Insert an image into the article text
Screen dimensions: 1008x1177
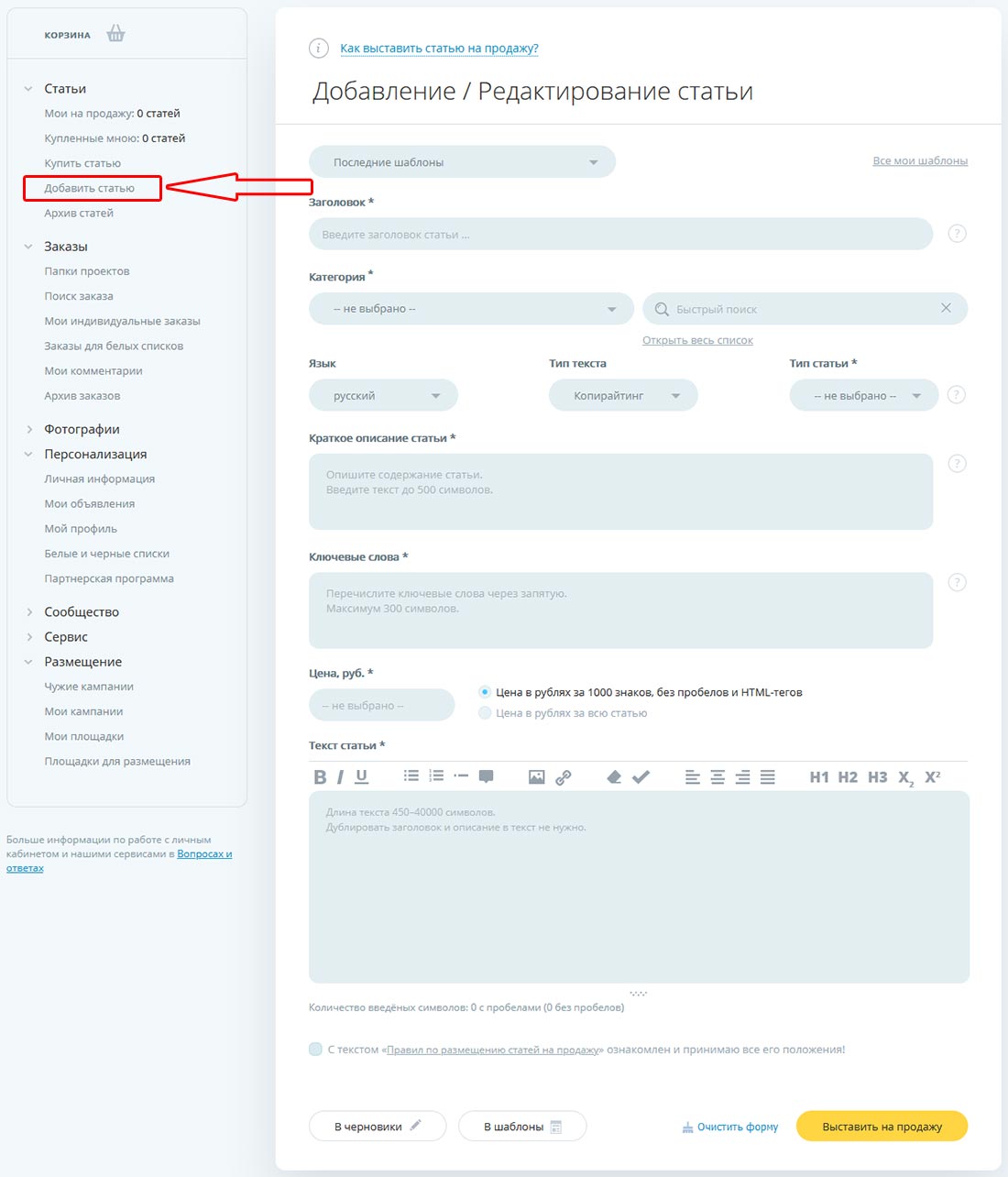(x=535, y=776)
